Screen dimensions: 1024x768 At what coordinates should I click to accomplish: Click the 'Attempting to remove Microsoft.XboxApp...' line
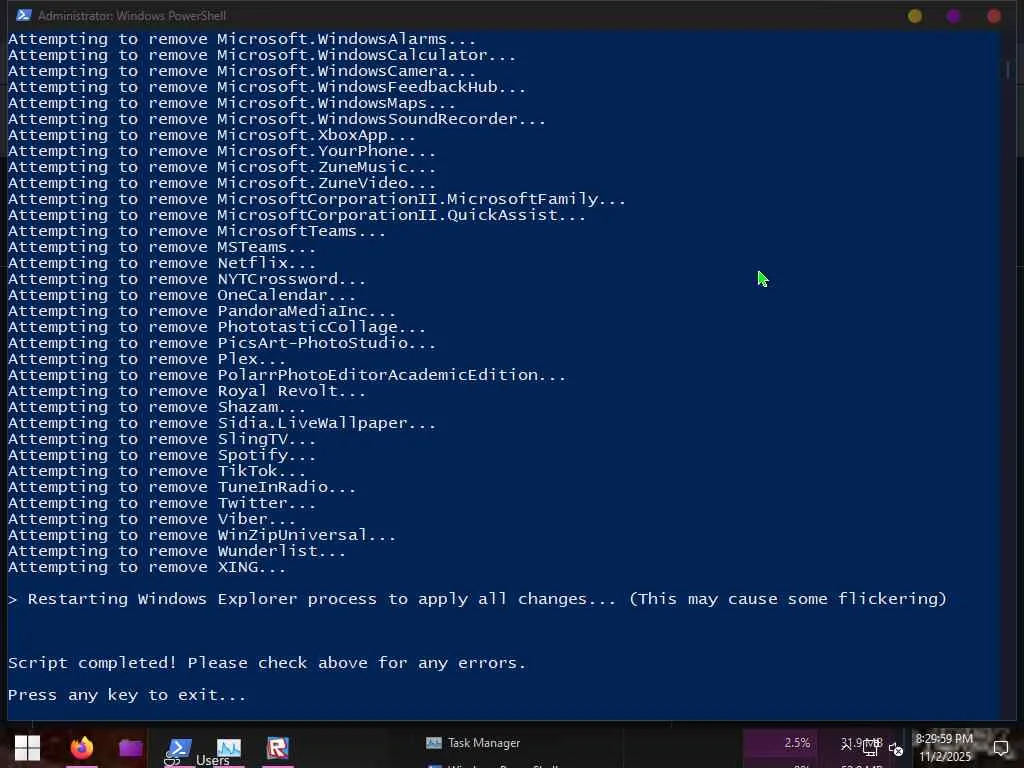click(x=212, y=135)
